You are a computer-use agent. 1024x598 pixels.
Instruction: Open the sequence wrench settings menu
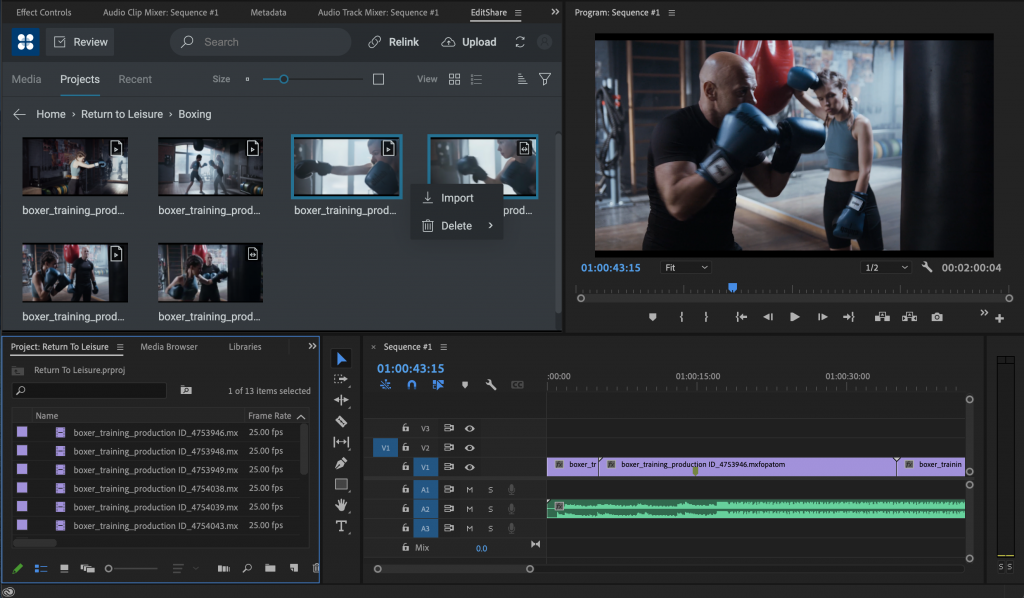pyautogui.click(x=491, y=385)
